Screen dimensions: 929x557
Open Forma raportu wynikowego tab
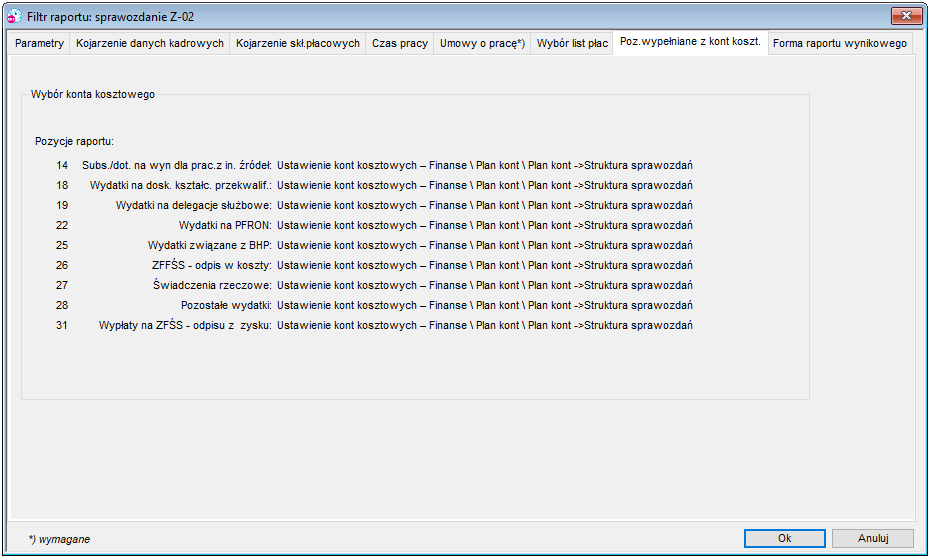coord(840,43)
